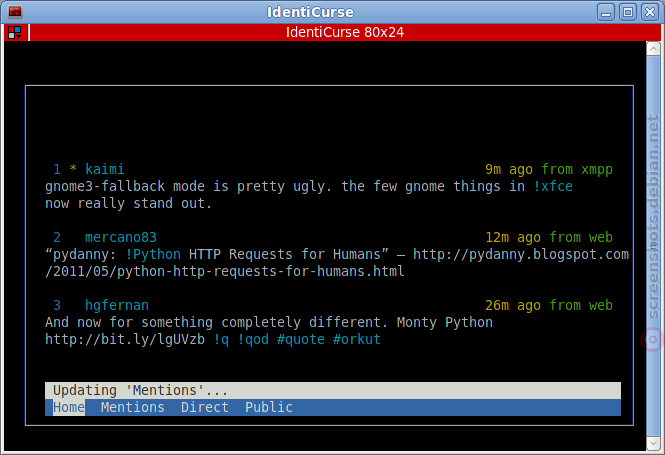Click username kaimi
Screen dimensions: 665x455
click(105, 170)
